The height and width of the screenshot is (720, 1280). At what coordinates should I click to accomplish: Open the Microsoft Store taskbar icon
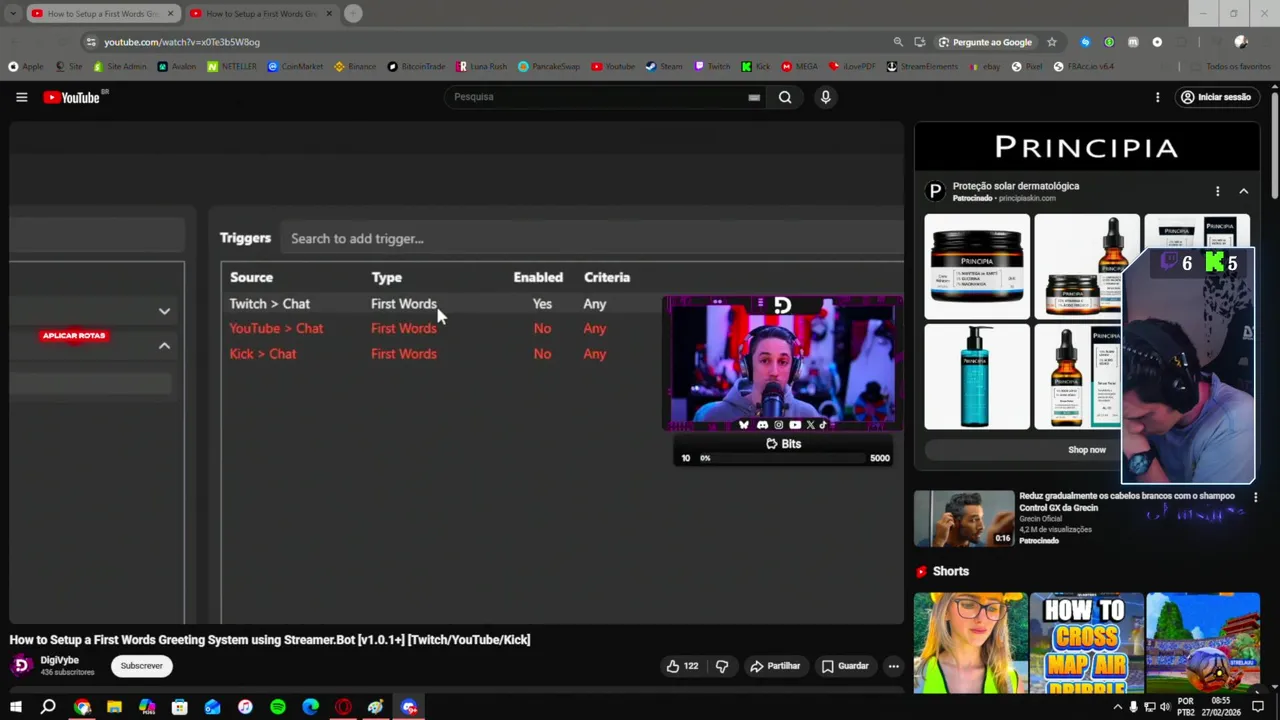179,707
